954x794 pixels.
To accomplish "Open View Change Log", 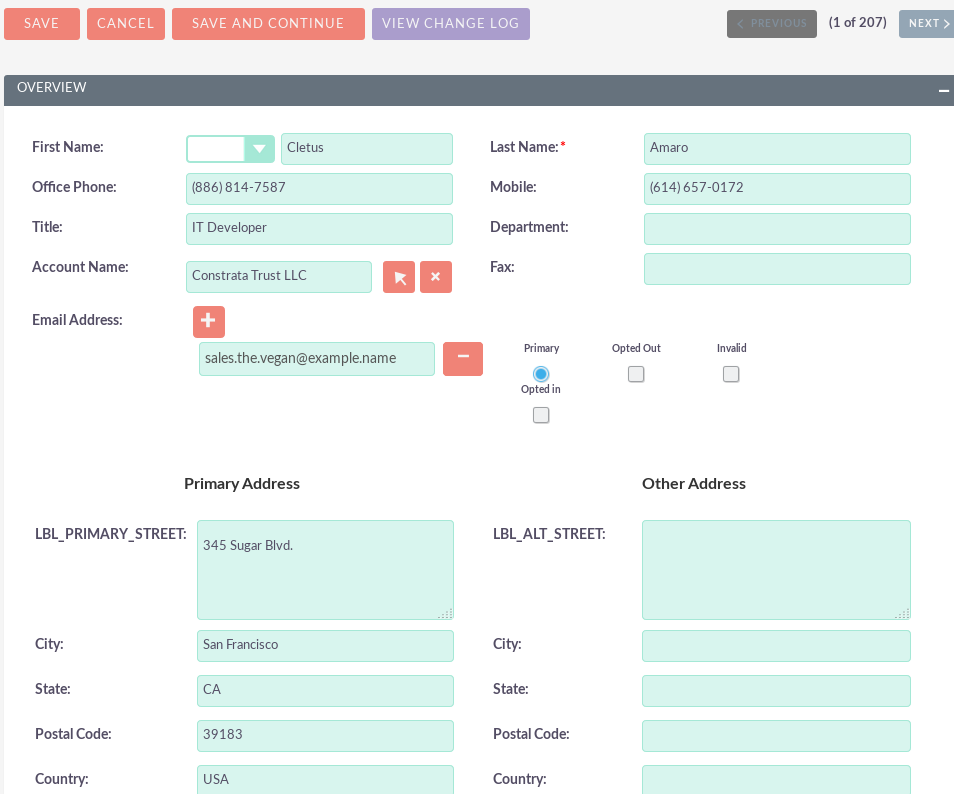I will point(450,24).
